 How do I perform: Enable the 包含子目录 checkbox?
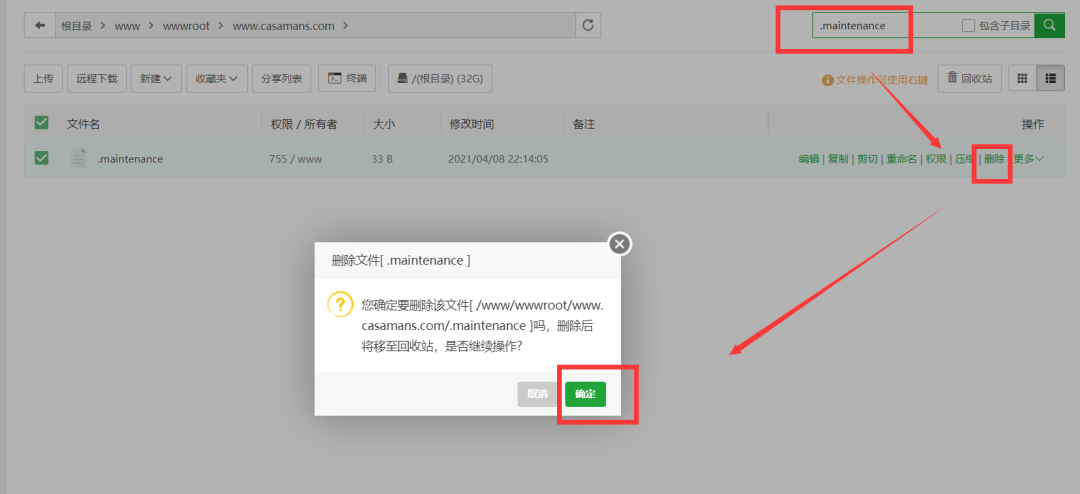968,25
